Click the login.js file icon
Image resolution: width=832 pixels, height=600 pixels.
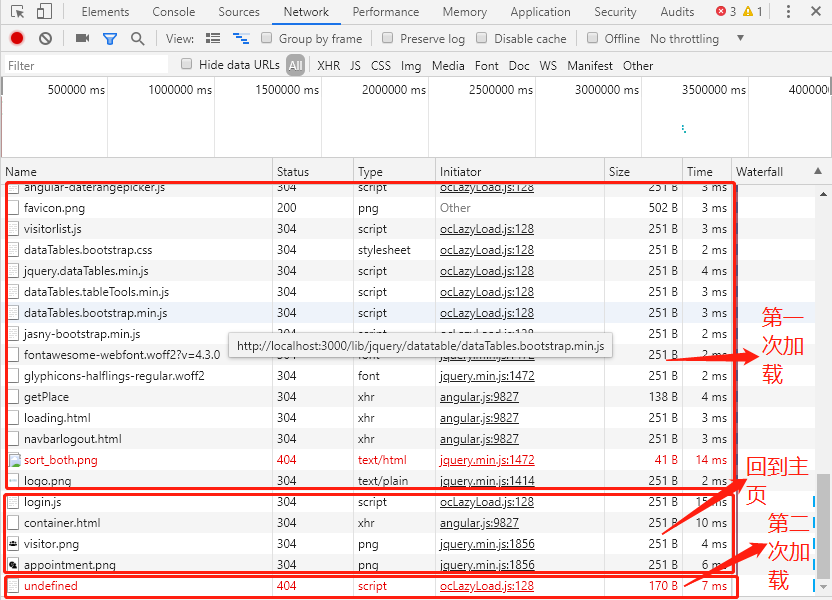tap(14, 502)
